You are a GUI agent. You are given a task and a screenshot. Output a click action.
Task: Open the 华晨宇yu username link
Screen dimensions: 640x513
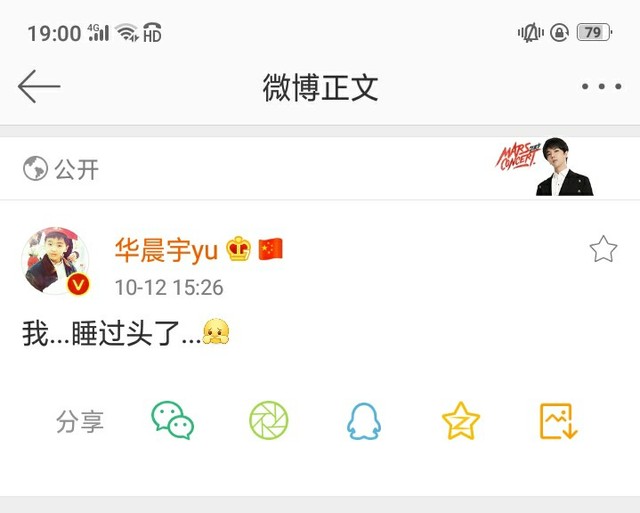point(167,250)
